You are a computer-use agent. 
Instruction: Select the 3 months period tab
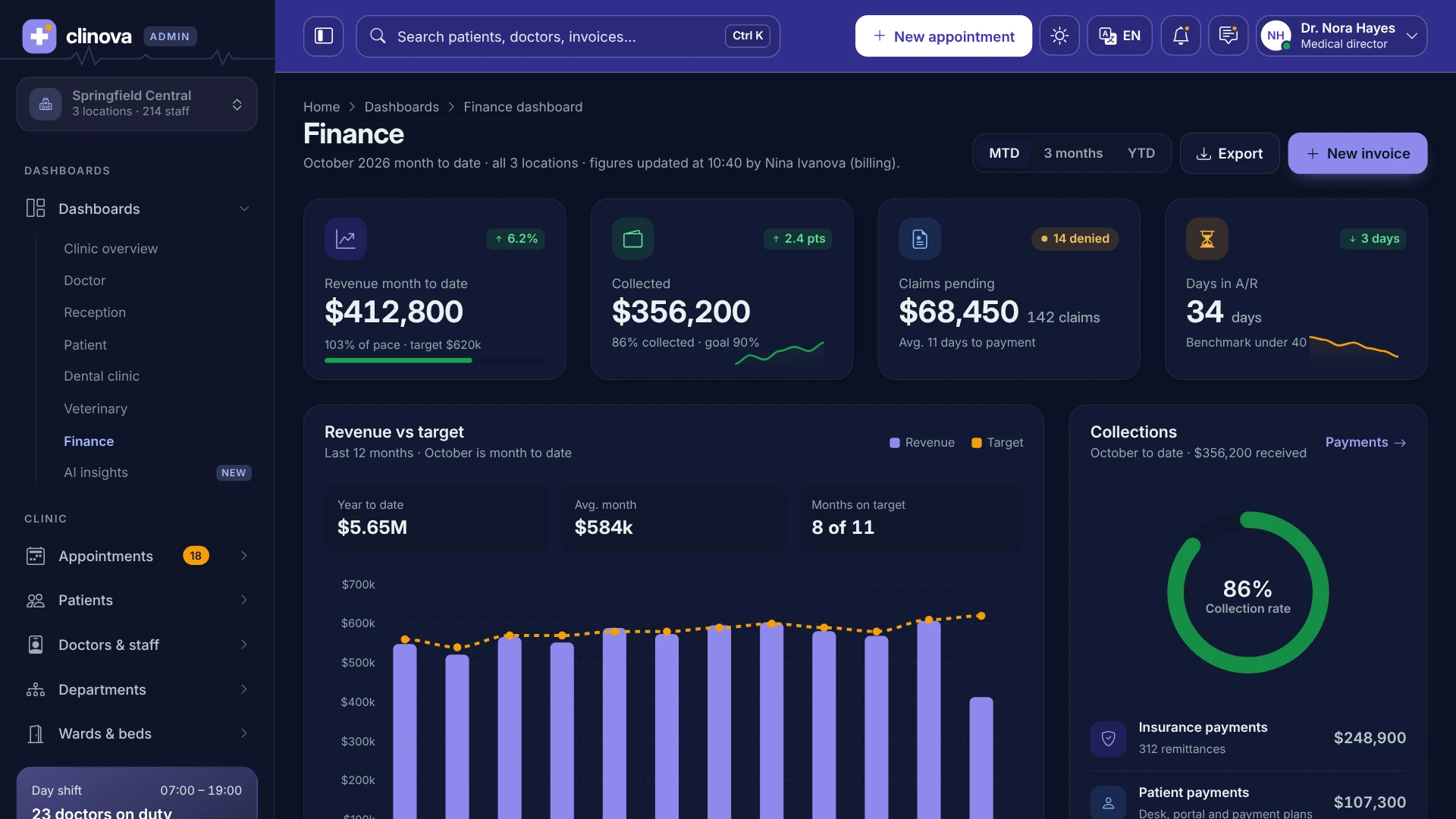click(1073, 153)
